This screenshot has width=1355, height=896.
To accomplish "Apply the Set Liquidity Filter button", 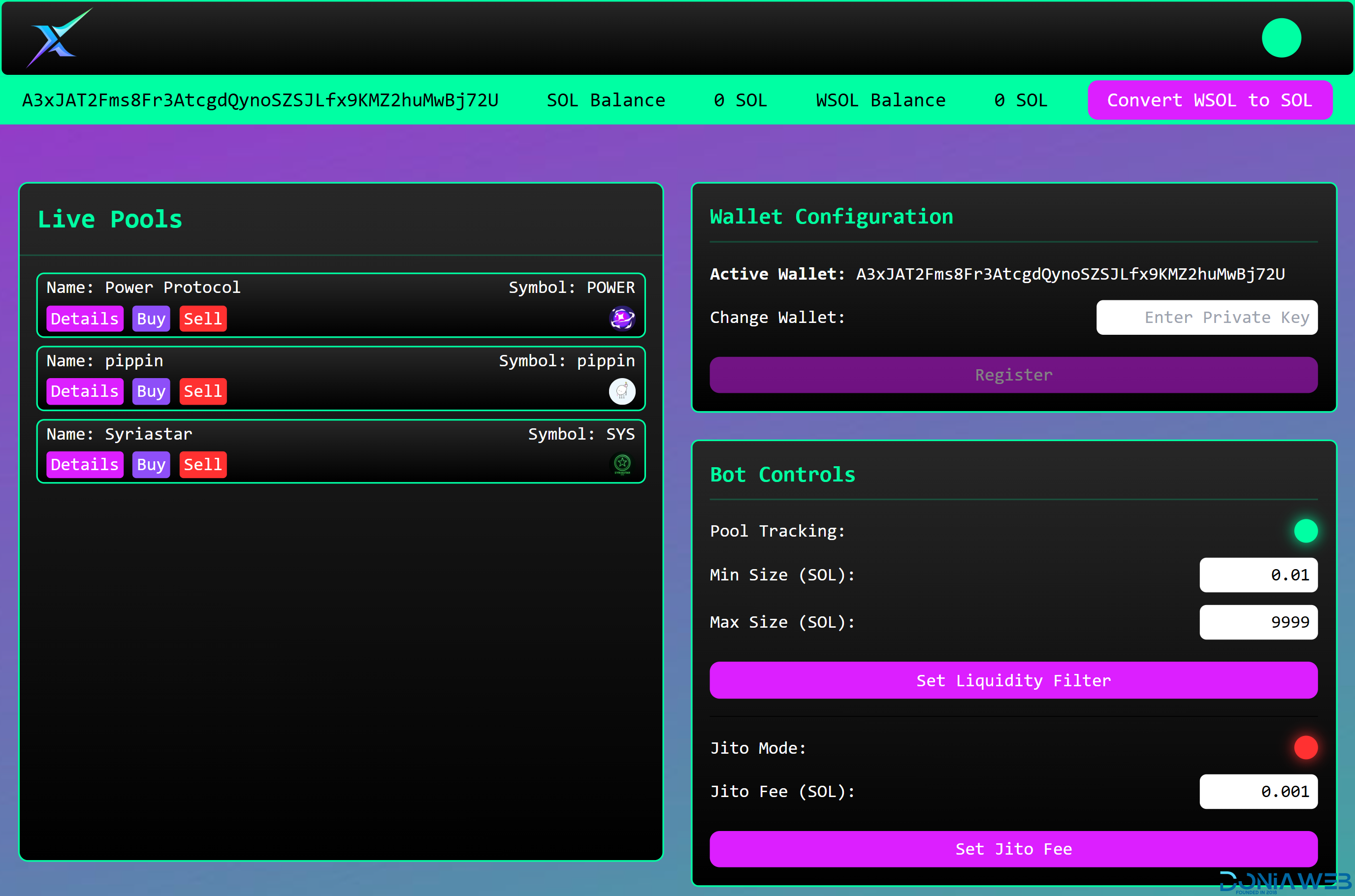I will [1013, 680].
